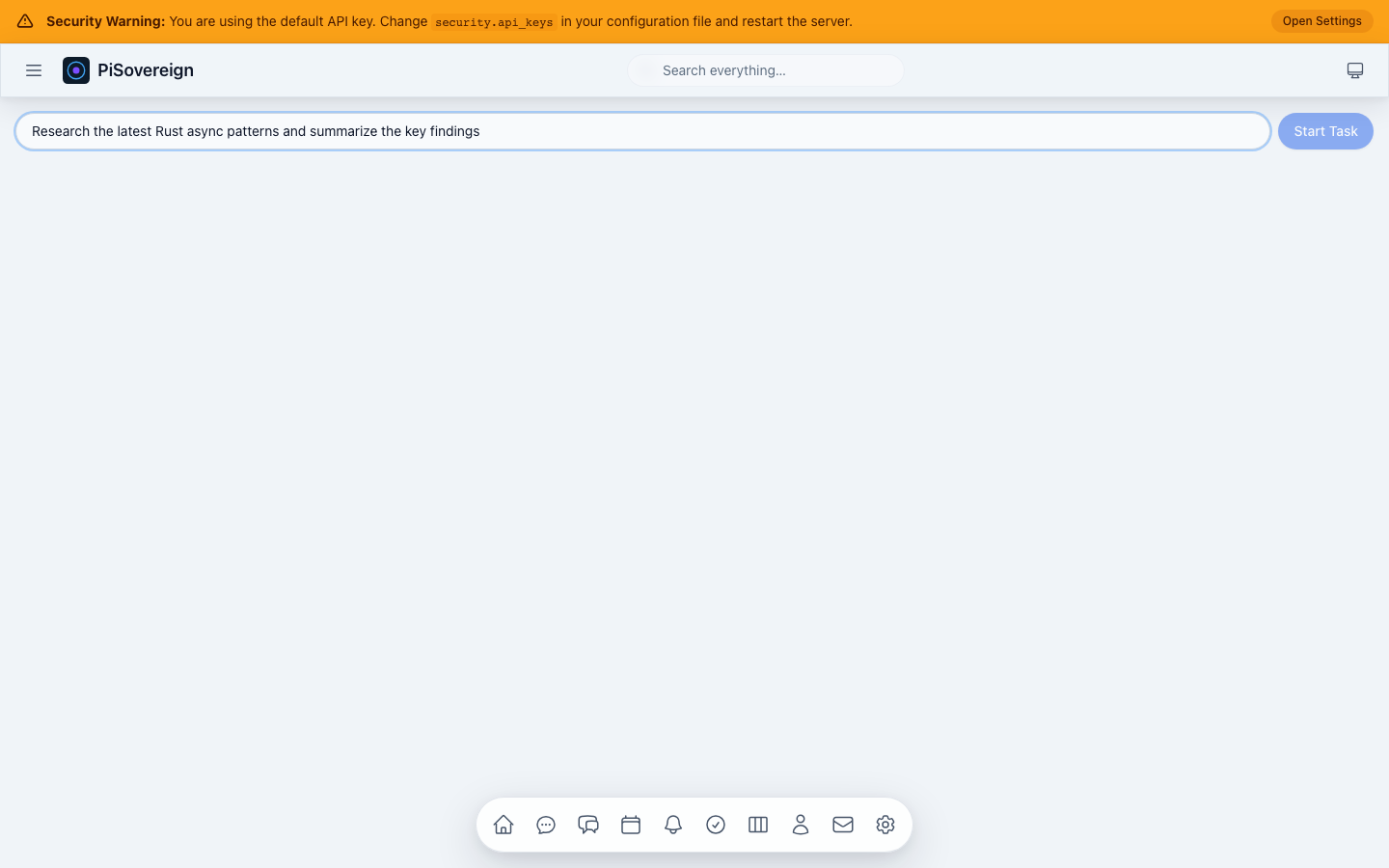Select the Rust async task prompt text

tap(256, 131)
